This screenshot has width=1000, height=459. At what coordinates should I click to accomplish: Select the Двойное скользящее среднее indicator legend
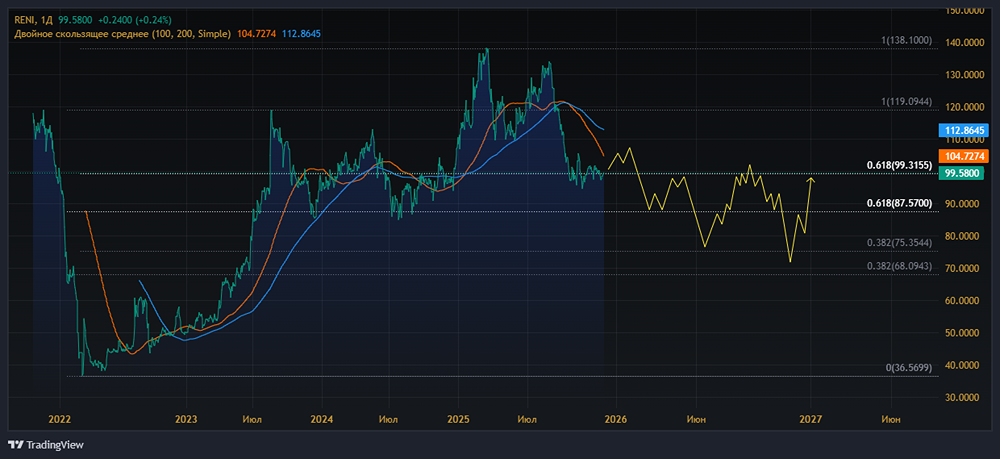[120, 34]
